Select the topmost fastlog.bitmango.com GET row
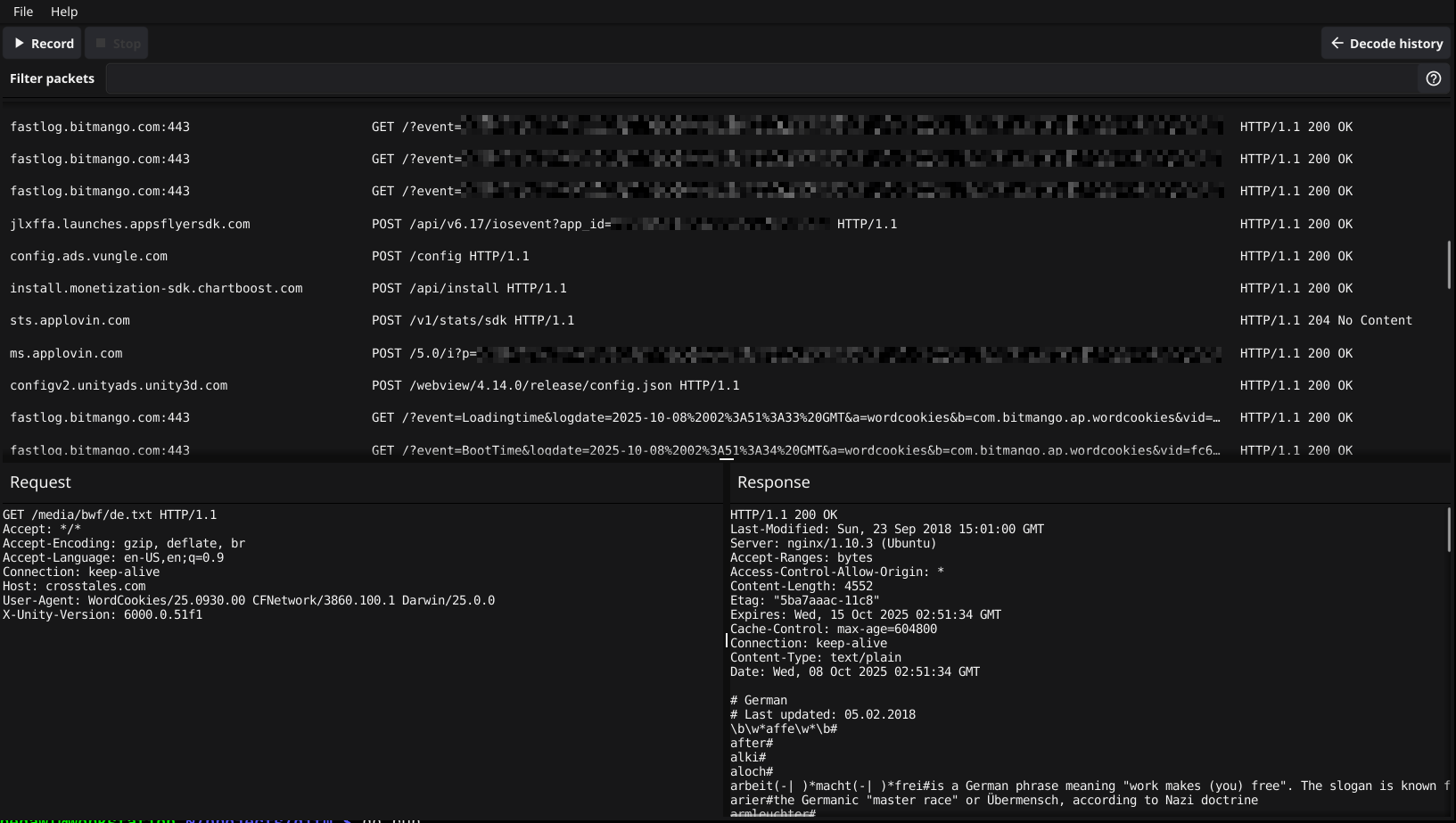Screen dimensions: 1456x823 pos(357,127)
